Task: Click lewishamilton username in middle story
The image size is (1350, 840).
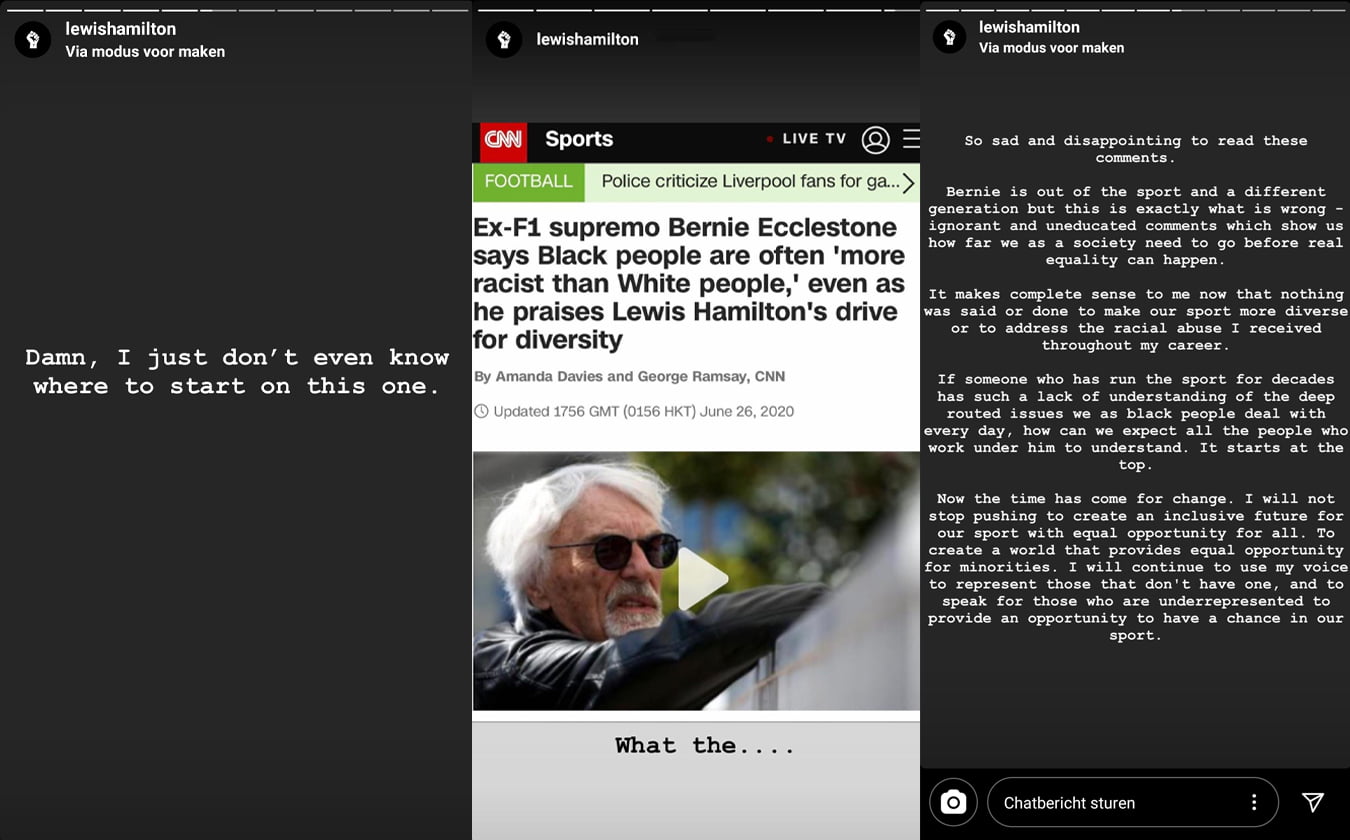Action: pyautogui.click(x=587, y=40)
